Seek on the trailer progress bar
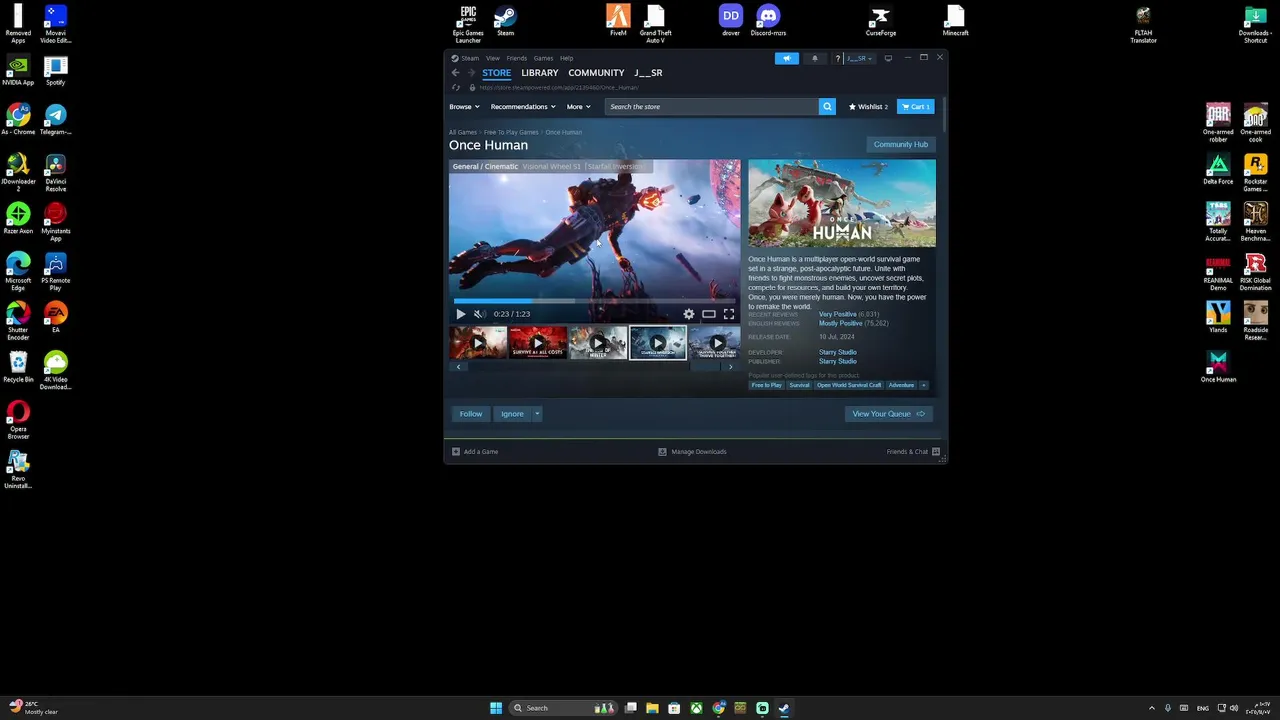 (594, 300)
